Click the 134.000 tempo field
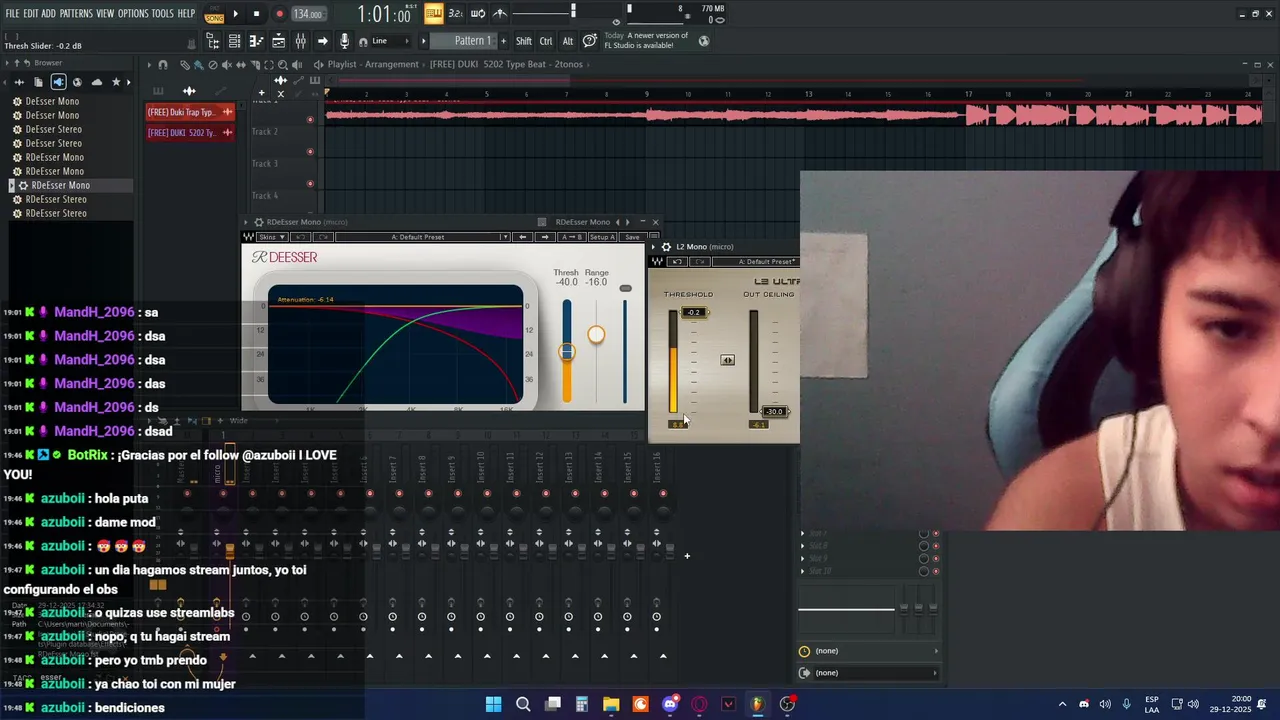 [308, 14]
